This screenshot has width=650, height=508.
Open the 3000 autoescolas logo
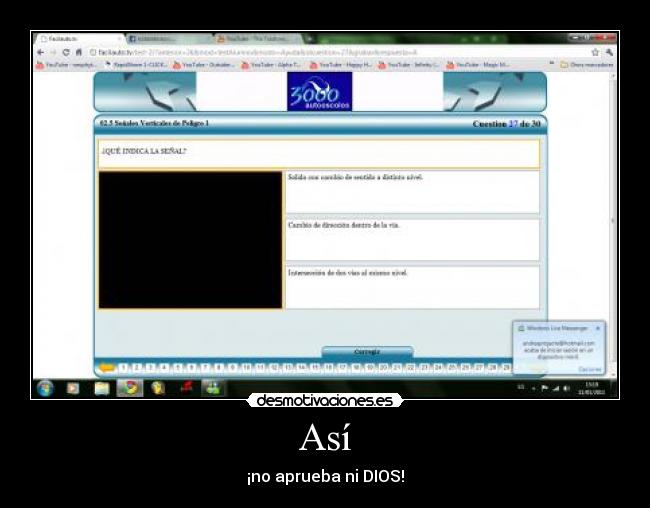319,92
